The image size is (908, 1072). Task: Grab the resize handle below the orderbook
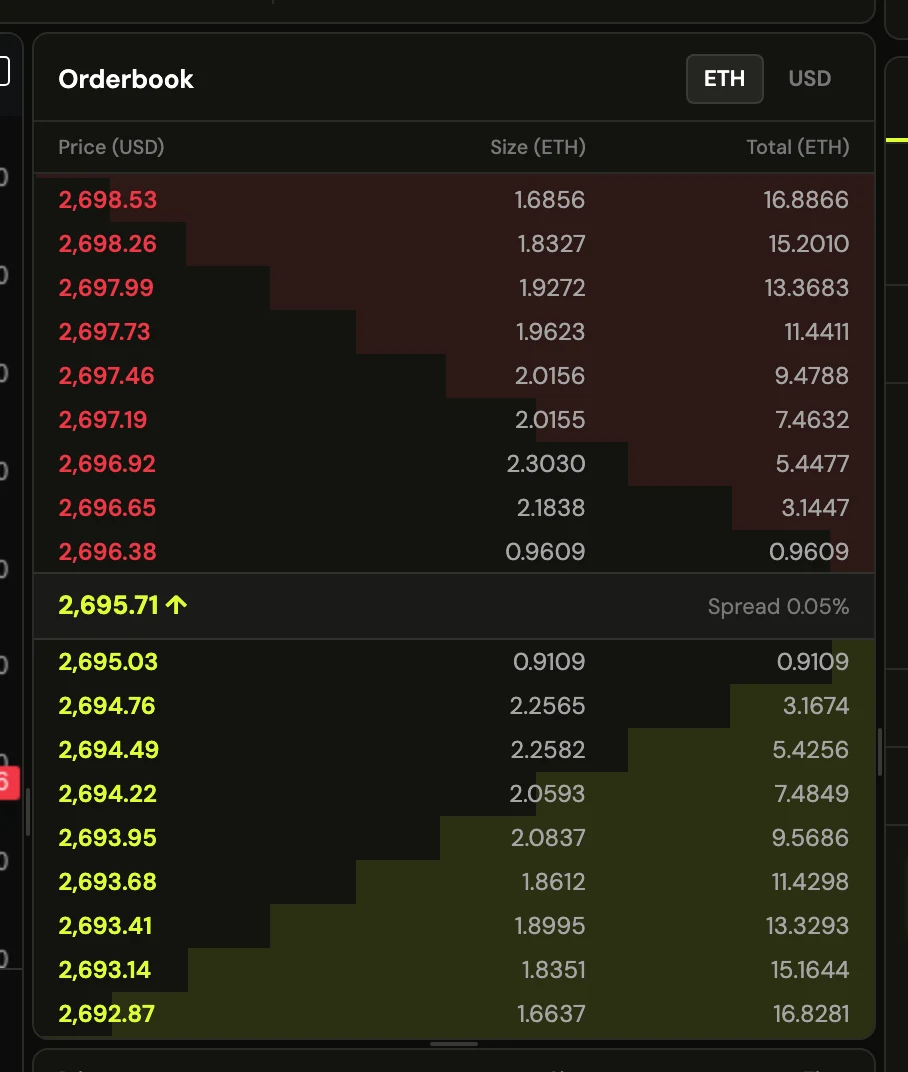[454, 1044]
